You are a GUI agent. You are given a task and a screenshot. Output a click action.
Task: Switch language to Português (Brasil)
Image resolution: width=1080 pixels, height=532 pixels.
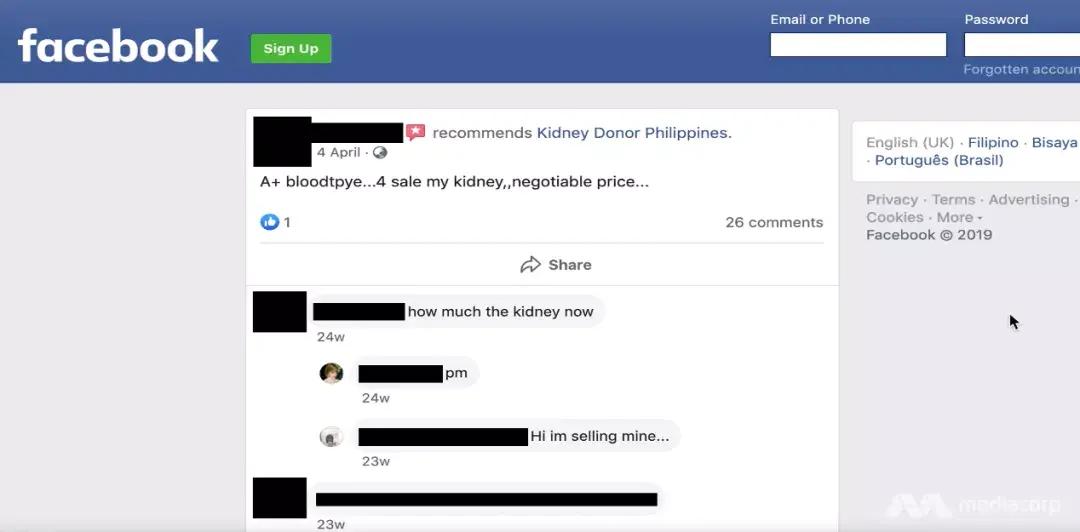[939, 160]
